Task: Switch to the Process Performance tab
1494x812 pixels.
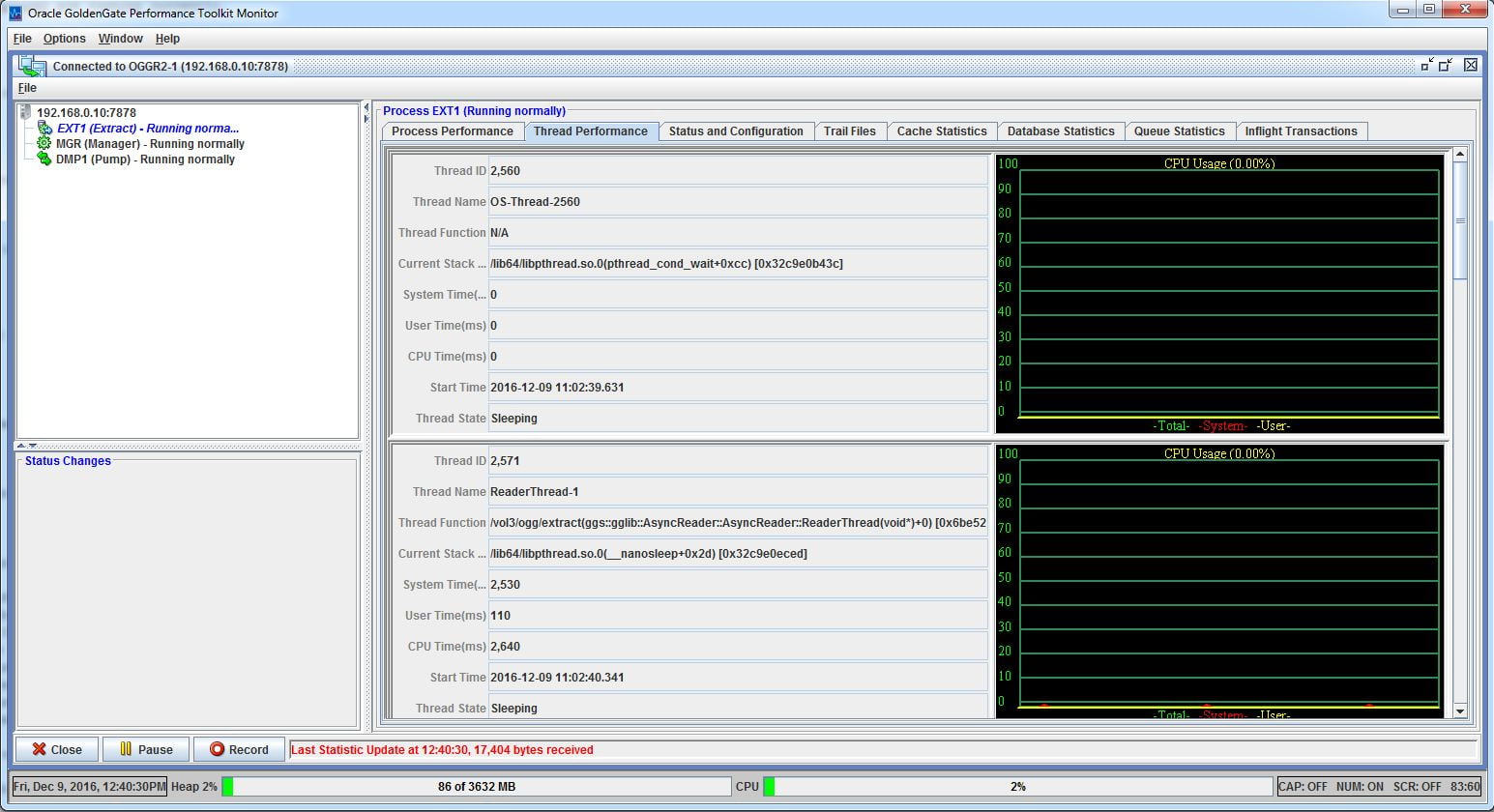Action: click(x=452, y=131)
